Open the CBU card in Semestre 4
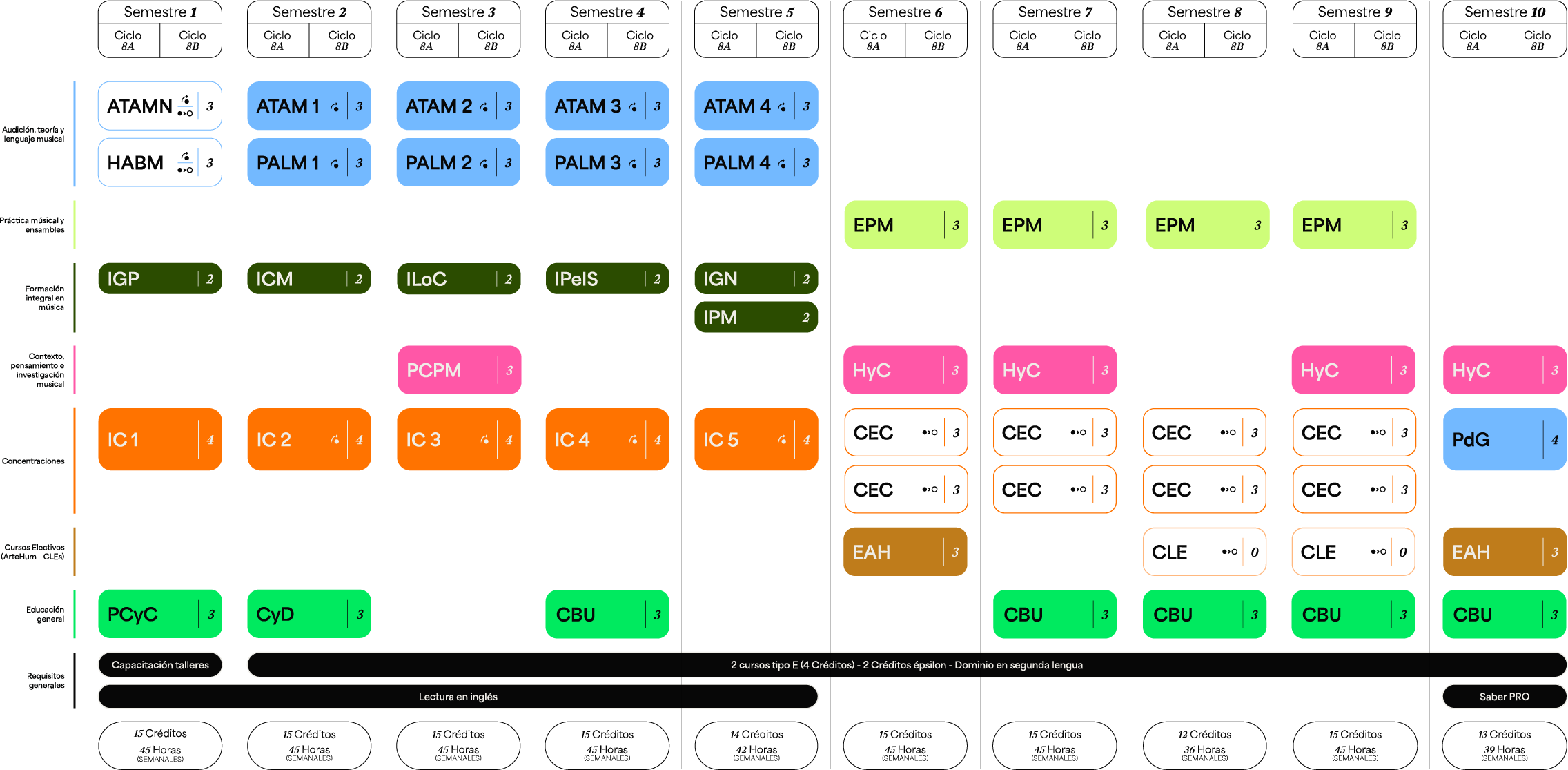Screen dimensions: 1568x770 click(x=607, y=614)
